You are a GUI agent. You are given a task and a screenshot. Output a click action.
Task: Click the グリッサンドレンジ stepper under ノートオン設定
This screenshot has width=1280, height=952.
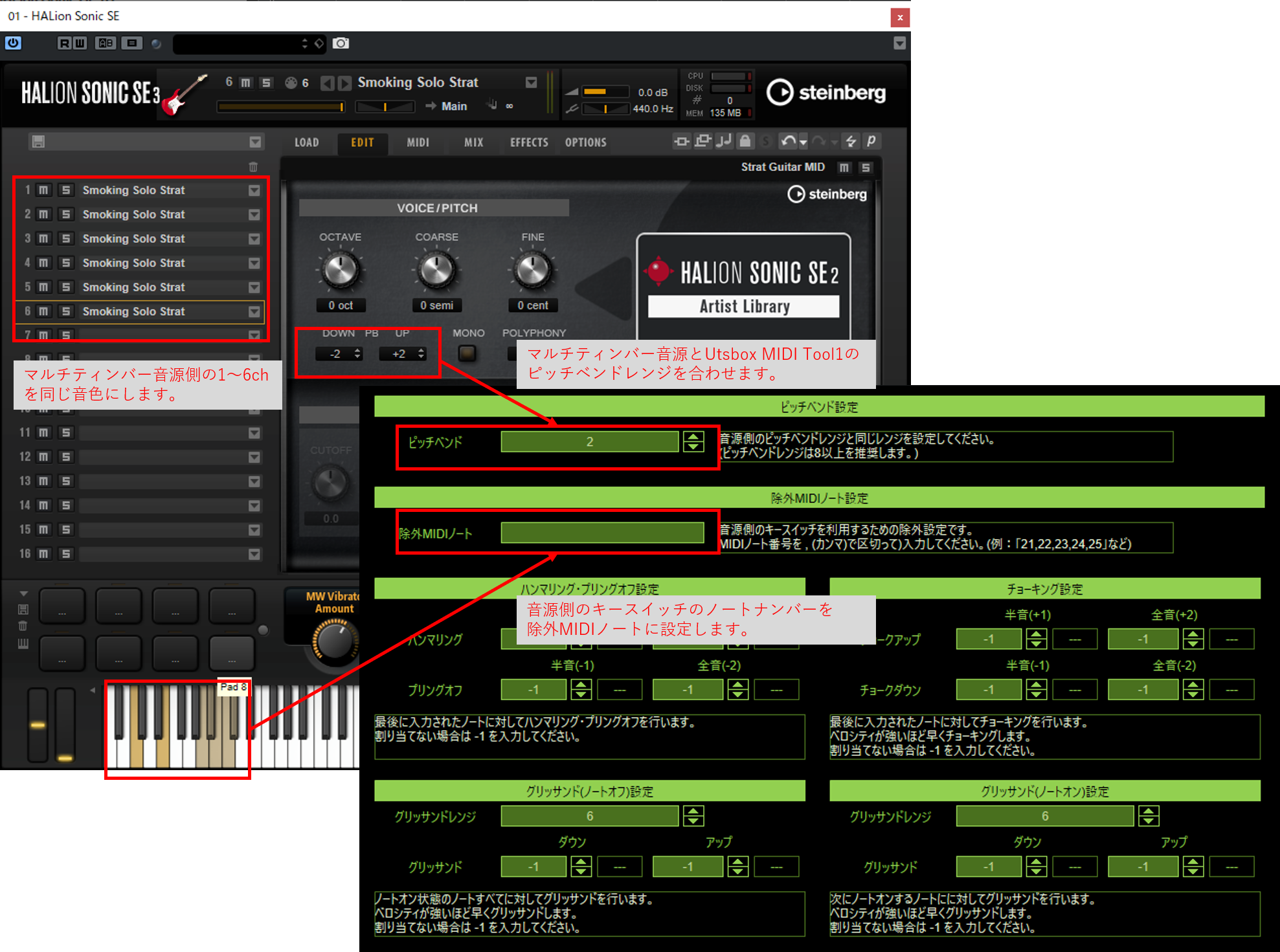(1149, 816)
